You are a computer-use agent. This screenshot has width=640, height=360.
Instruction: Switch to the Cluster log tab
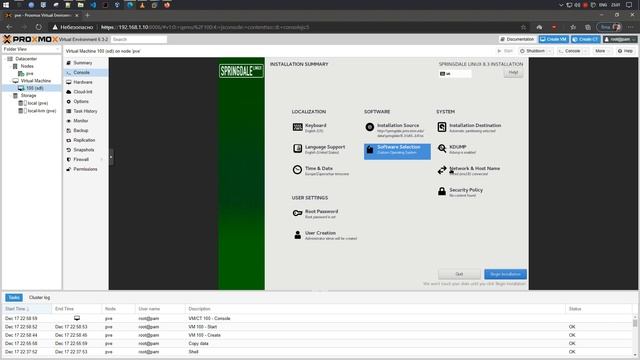(x=39, y=298)
